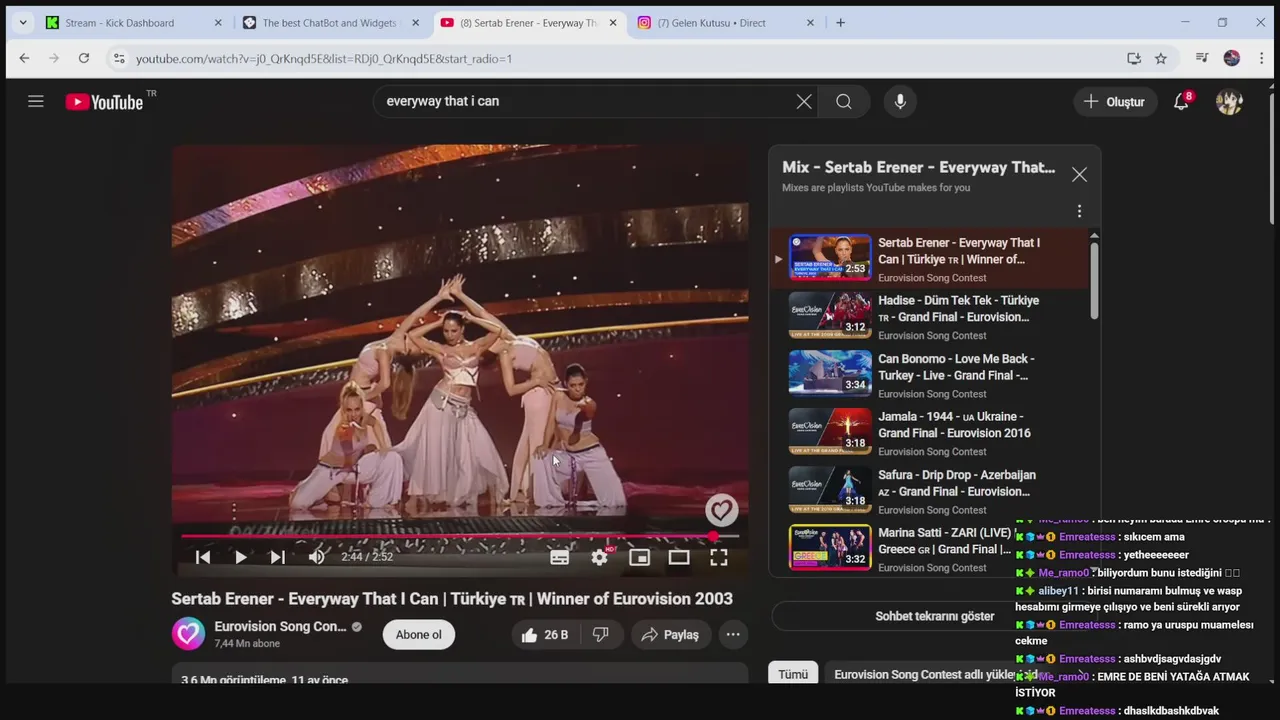Enter full screen mode

(x=719, y=557)
